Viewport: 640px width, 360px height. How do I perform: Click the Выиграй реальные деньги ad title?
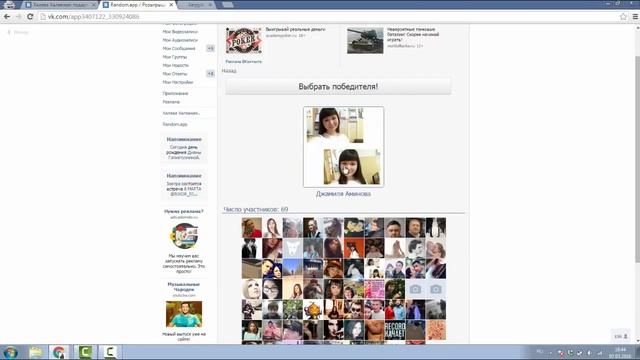(x=296, y=29)
